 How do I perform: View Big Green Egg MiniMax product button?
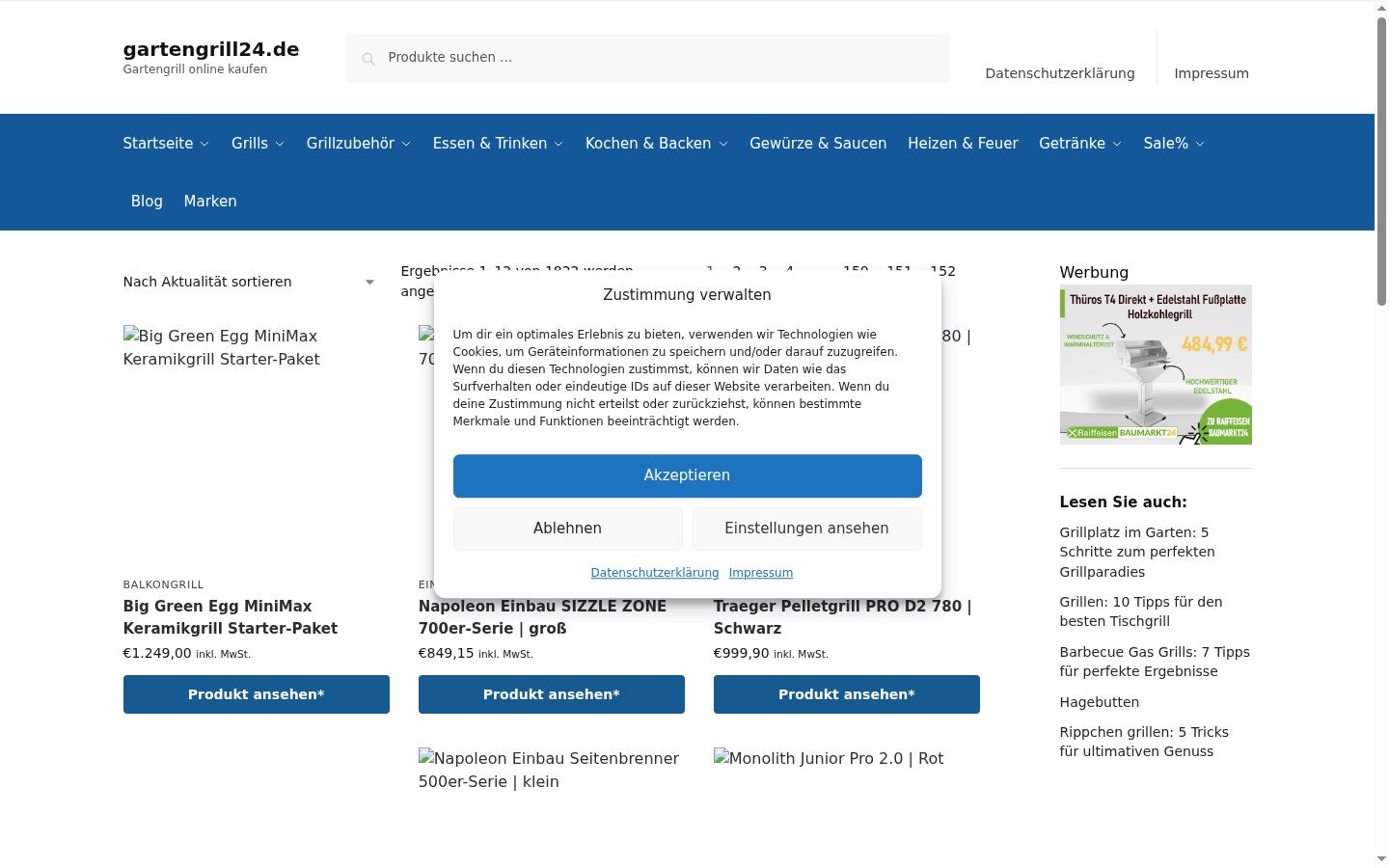tap(257, 694)
